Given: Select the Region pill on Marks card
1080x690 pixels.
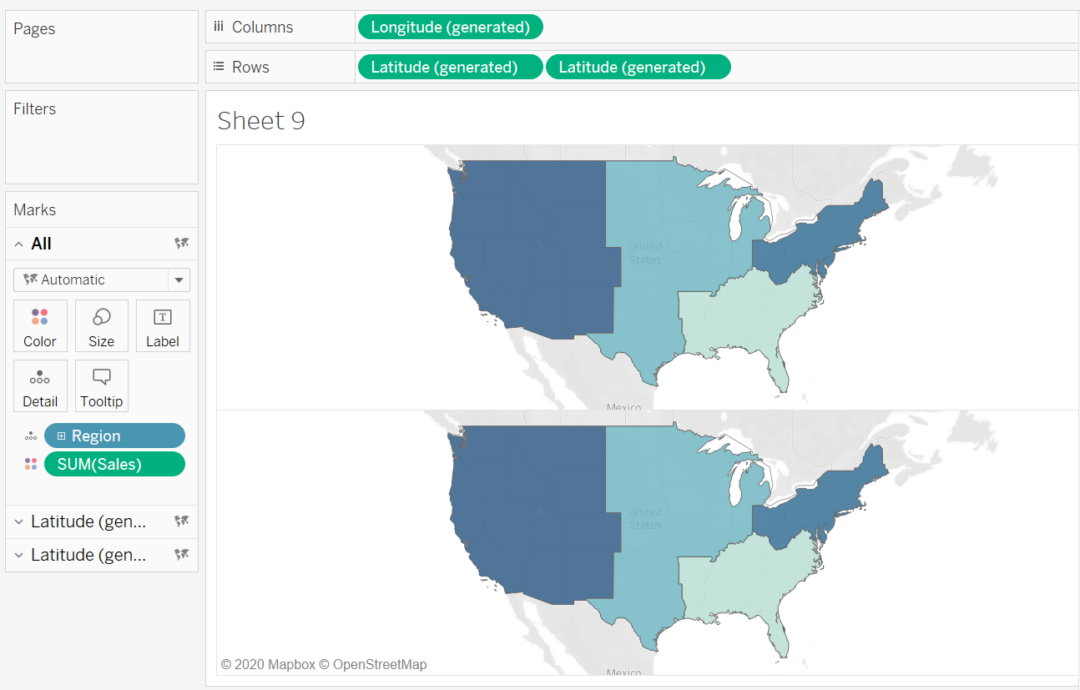Looking at the screenshot, I should 114,436.
